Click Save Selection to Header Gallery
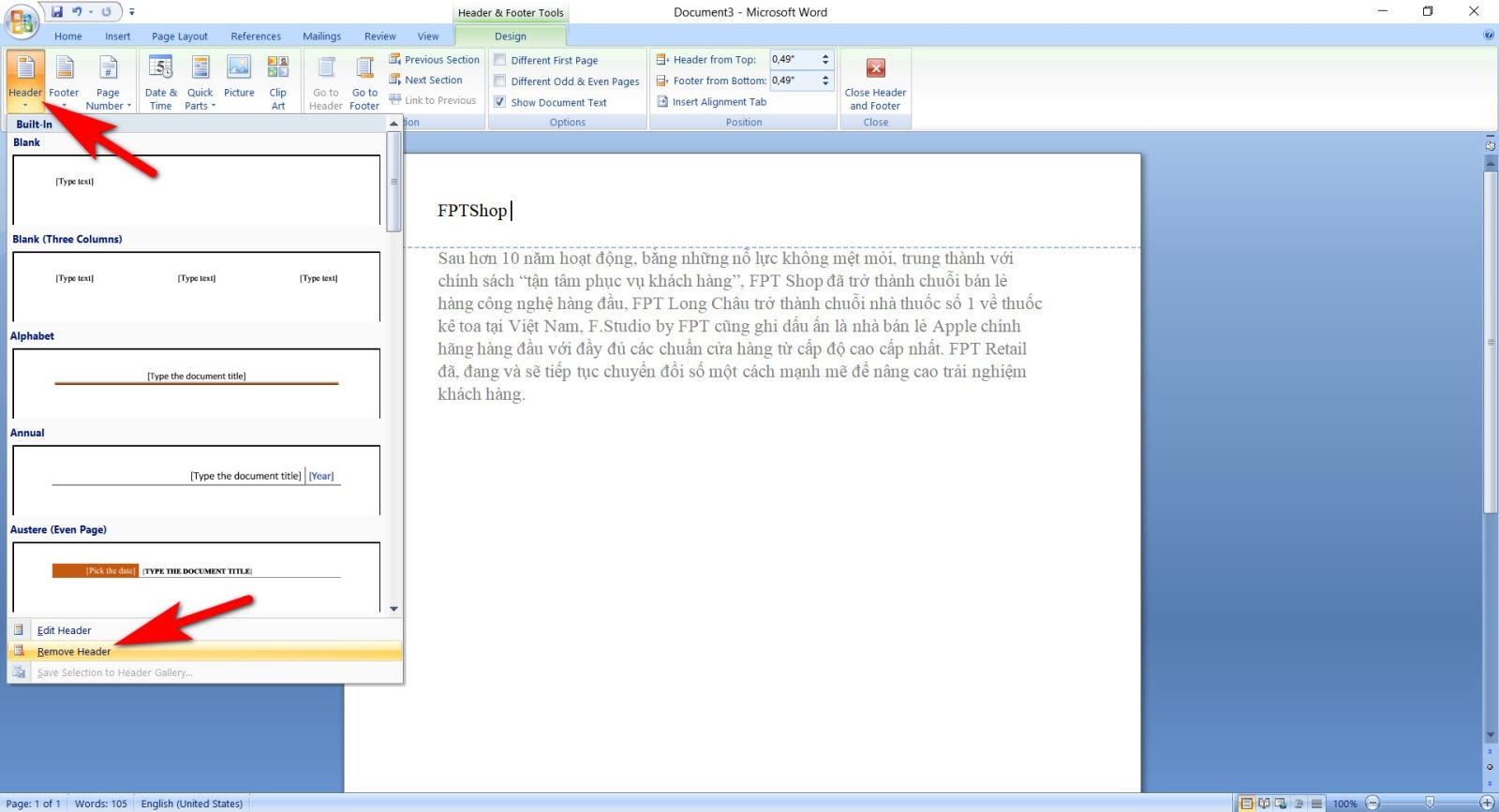The image size is (1499, 812). tap(205, 672)
